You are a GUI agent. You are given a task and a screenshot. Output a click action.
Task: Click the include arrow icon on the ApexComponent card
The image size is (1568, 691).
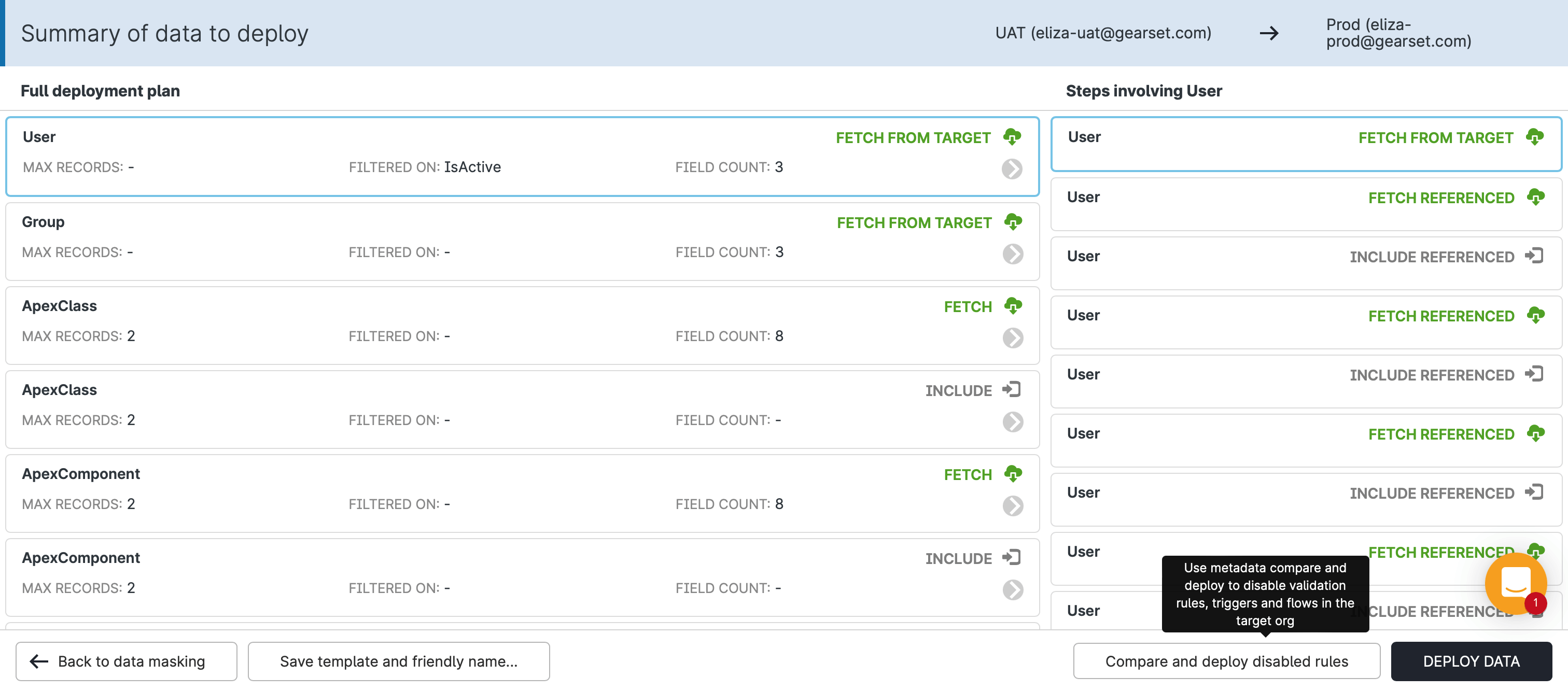[1011, 557]
